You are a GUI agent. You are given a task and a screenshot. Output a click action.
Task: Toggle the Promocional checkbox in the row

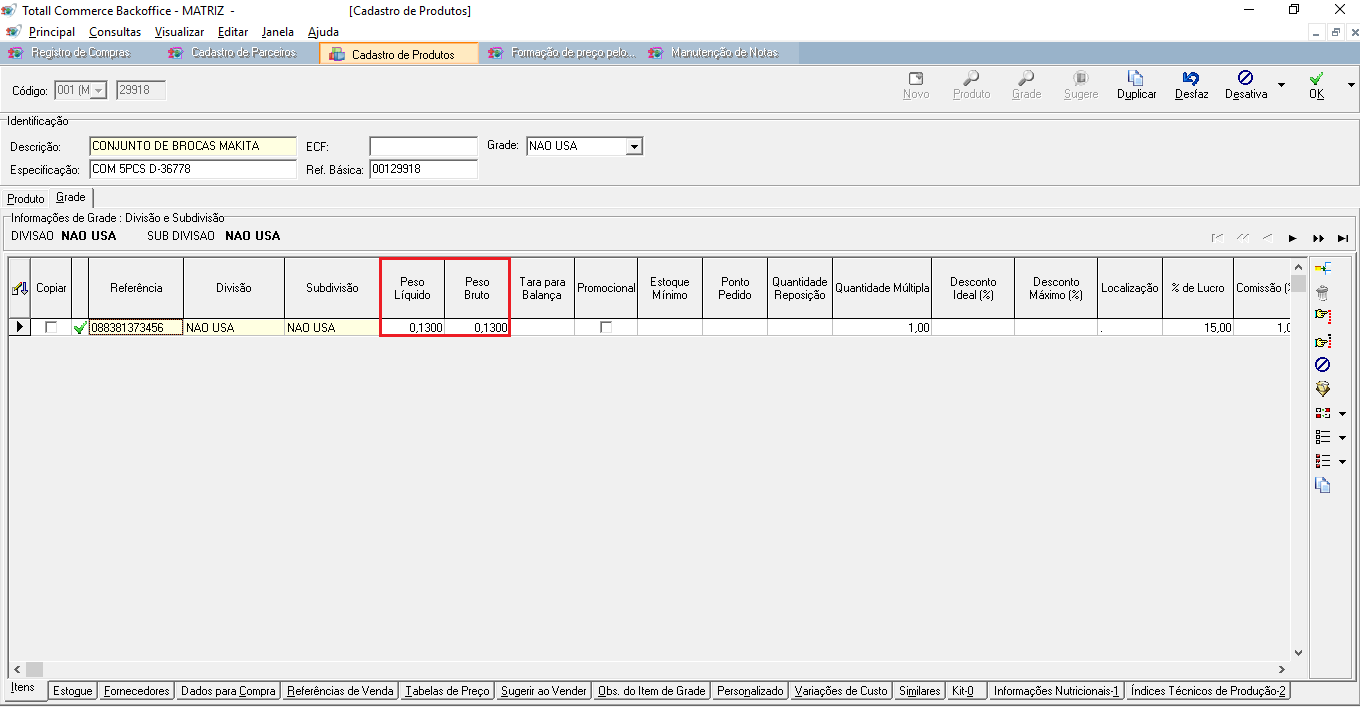tap(606, 327)
